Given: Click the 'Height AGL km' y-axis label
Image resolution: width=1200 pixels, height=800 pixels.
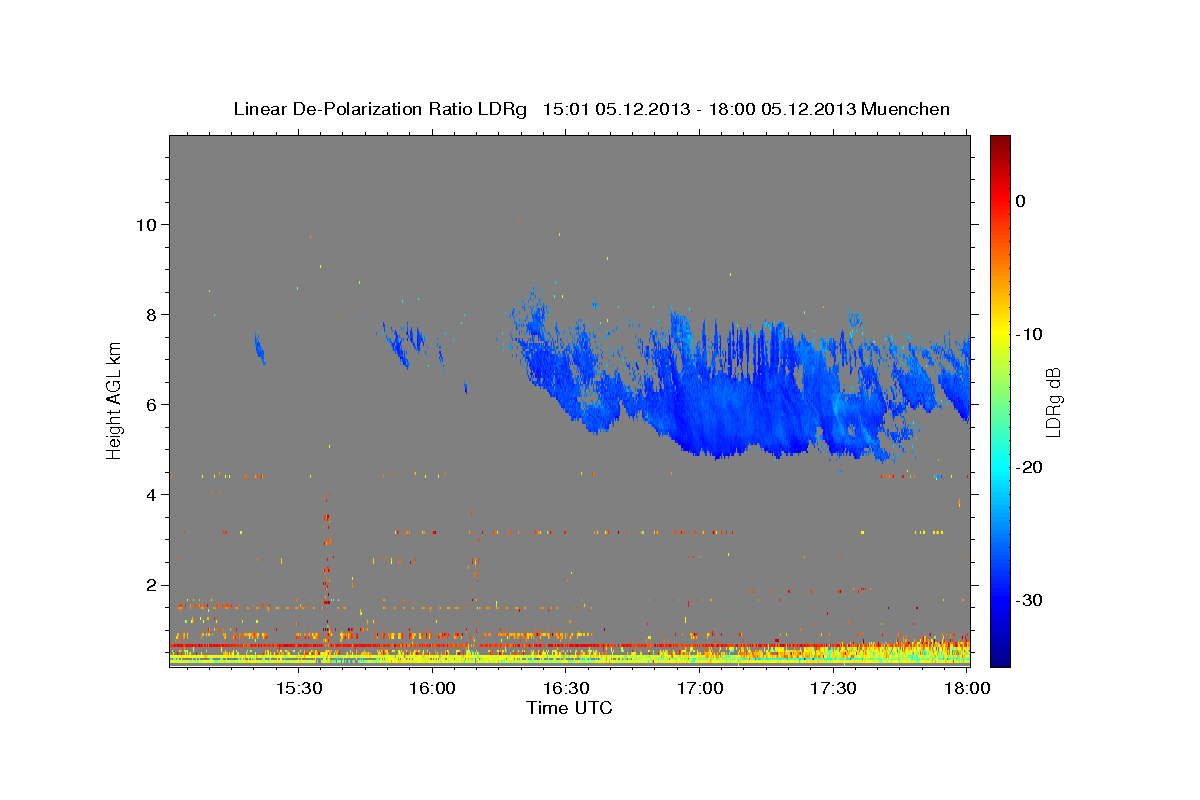Looking at the screenshot, I should [x=114, y=400].
